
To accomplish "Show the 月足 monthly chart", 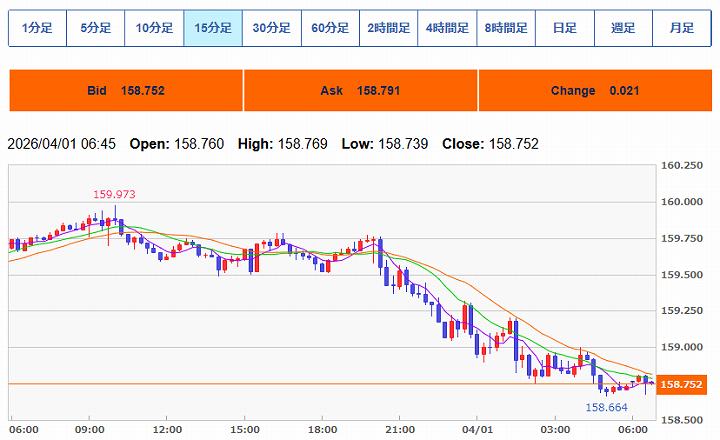I will click(x=681, y=28).
